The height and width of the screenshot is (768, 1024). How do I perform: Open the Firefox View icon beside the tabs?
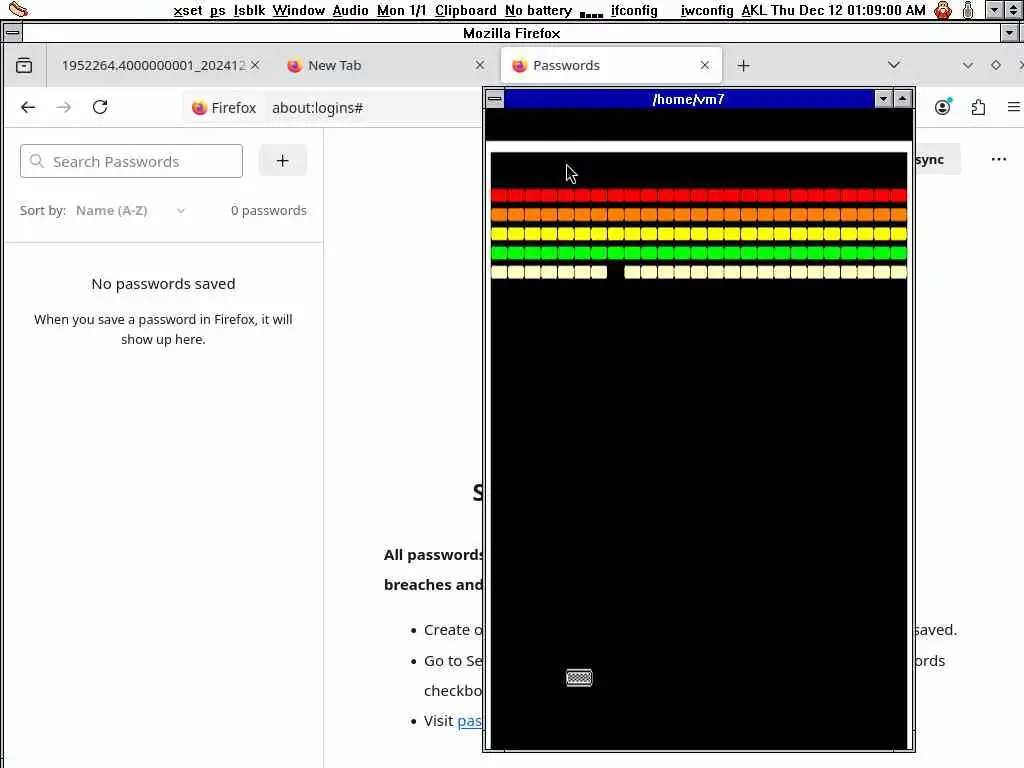[24, 65]
